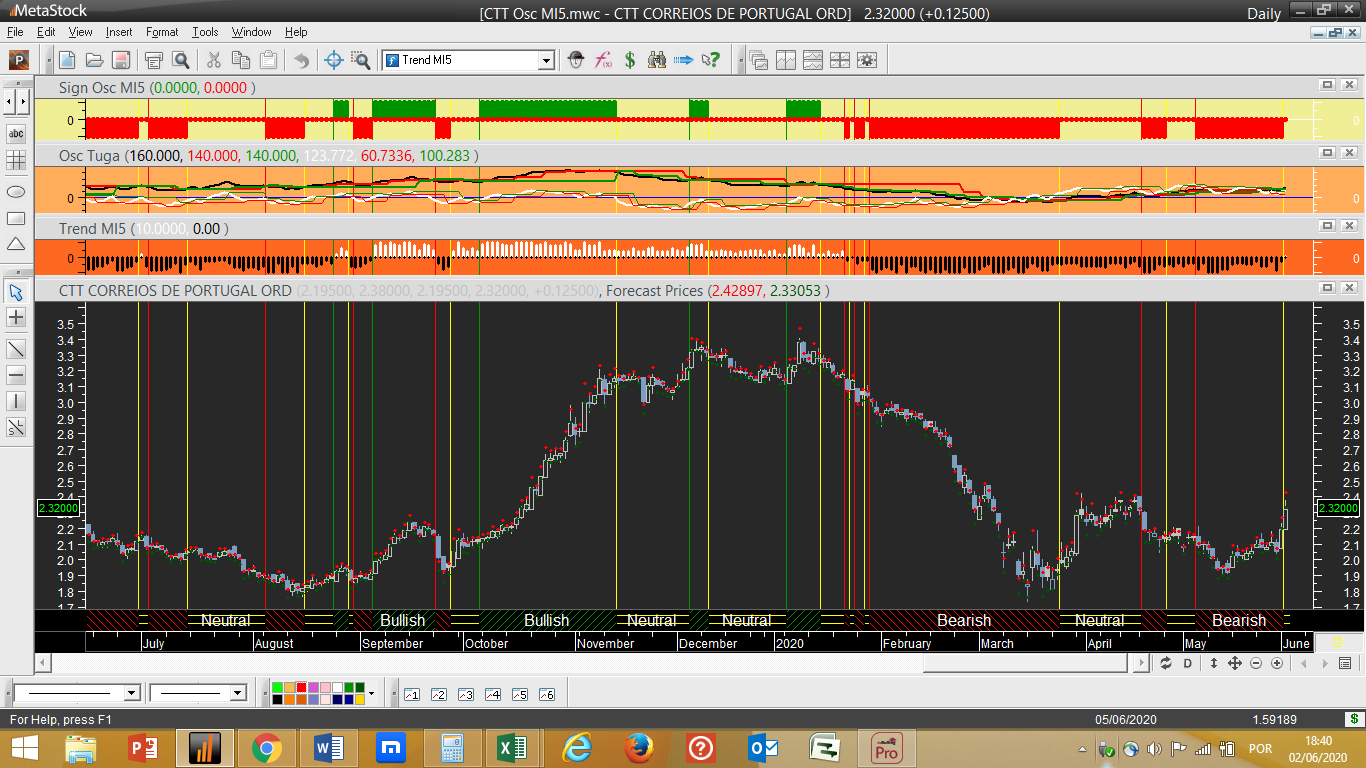Screen dimensions: 1366x768
Task: Expand the Trend MI5 indicator dropdown
Action: [546, 60]
